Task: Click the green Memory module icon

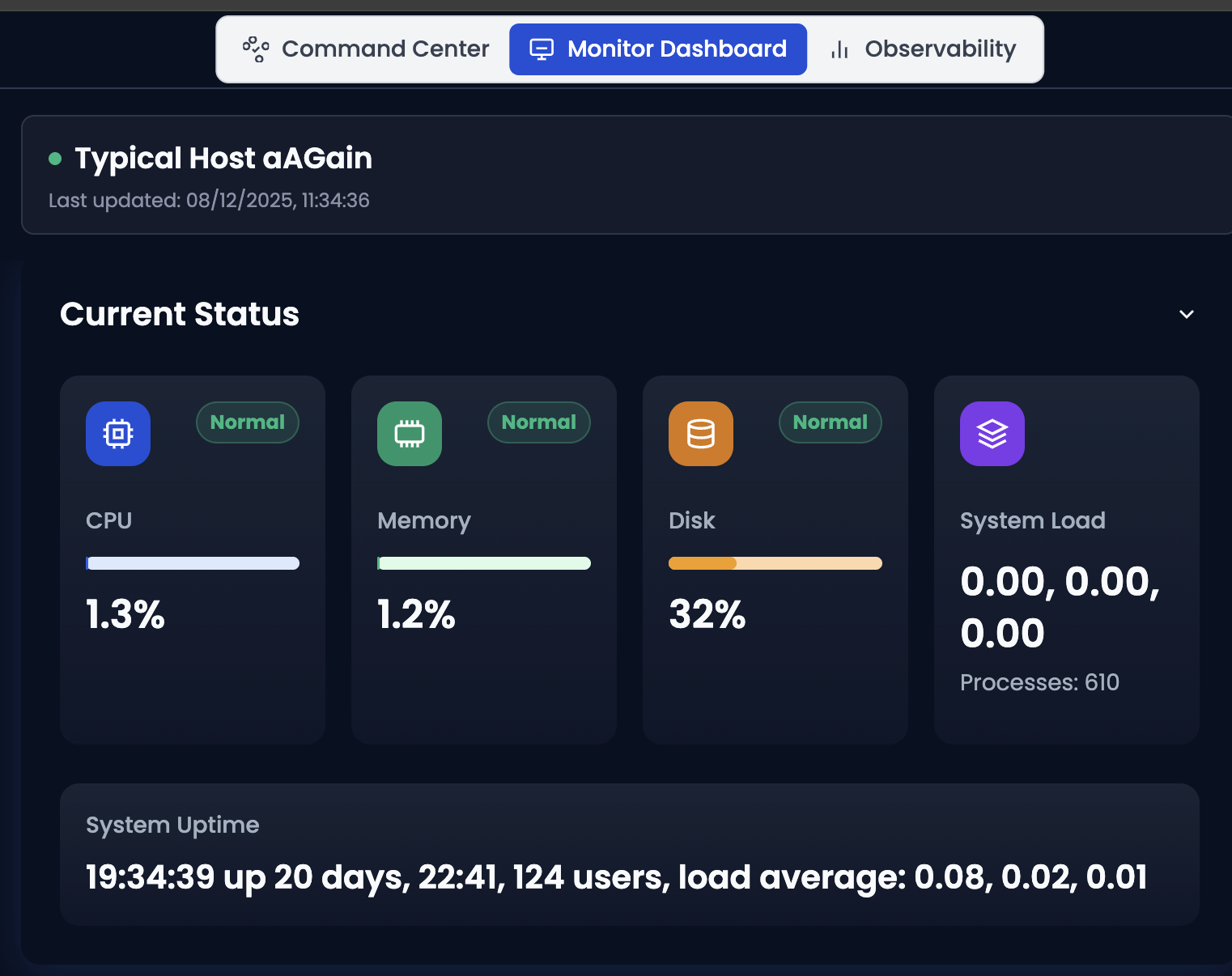Action: tap(410, 434)
